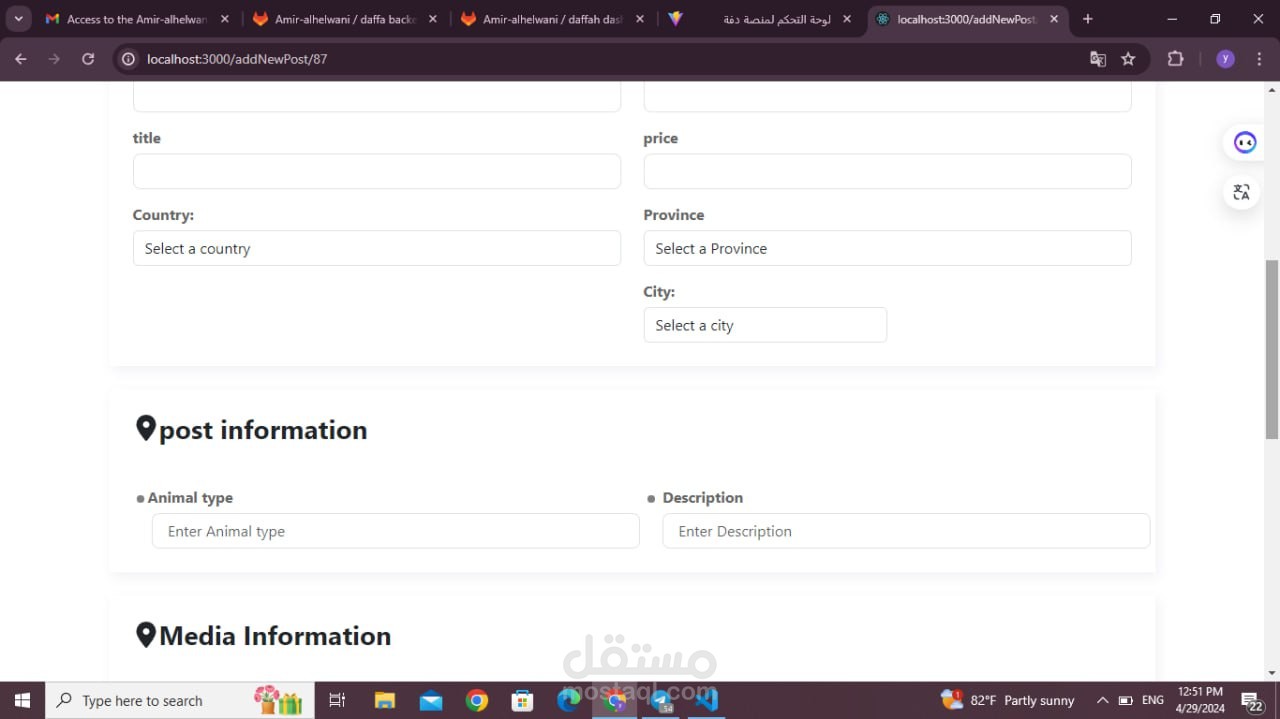Translate this page icon in address bar
Screen dimensions: 1280x719
pyautogui.click(x=1098, y=59)
